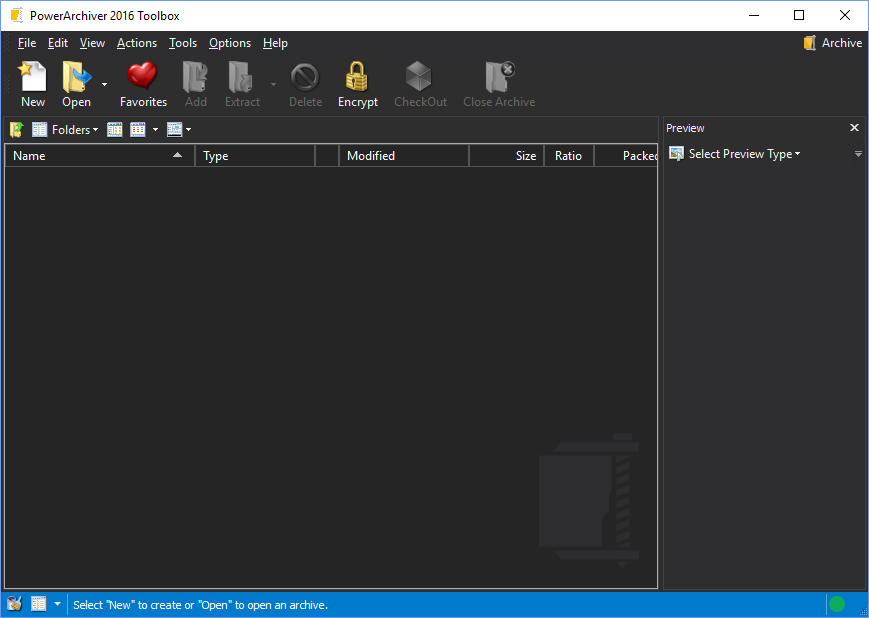Minimize the PowerArchiver window
869x618 pixels.
point(754,16)
